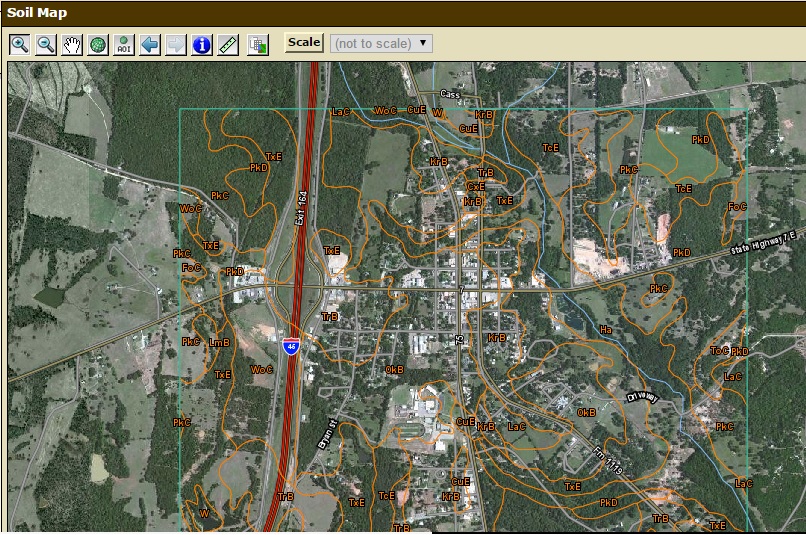Click the Scale button
The height and width of the screenshot is (535, 806).
click(x=304, y=43)
